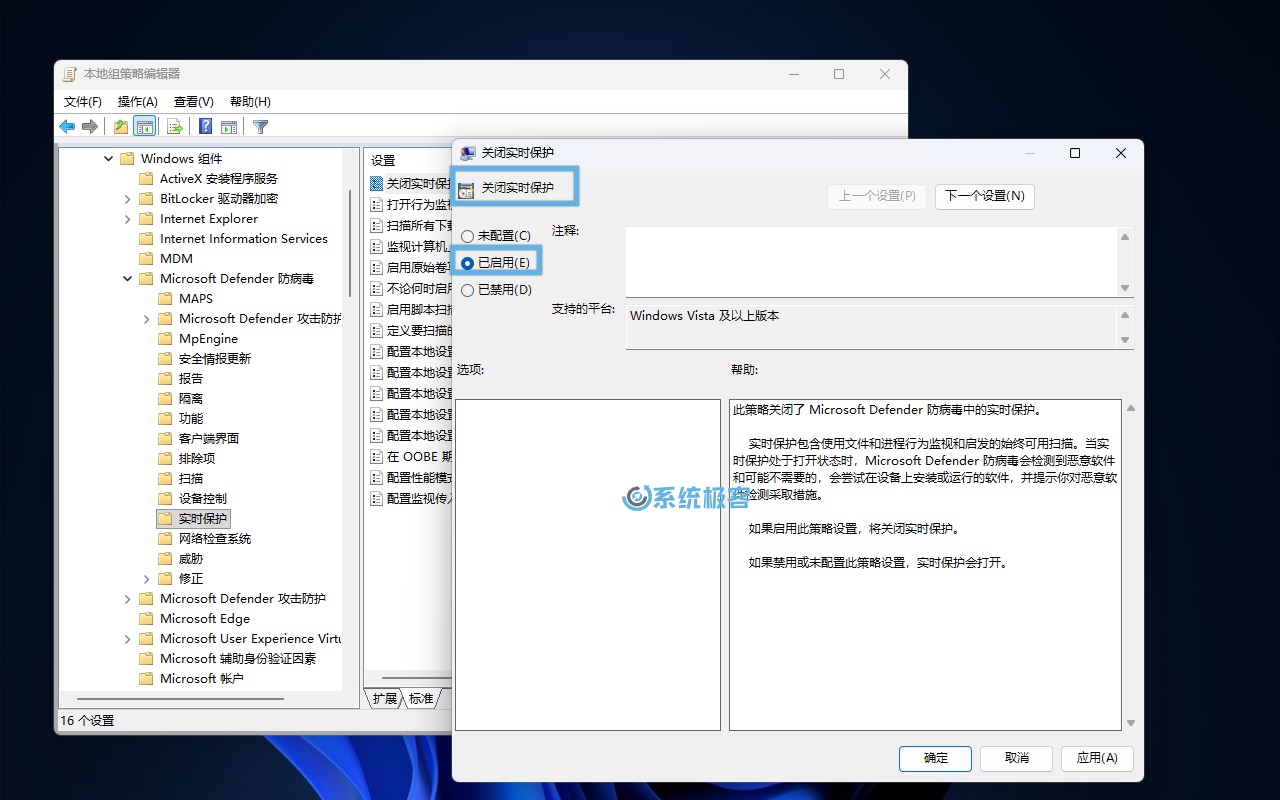Click the Export List toolbar icon
1280x800 pixels.
pos(175,127)
